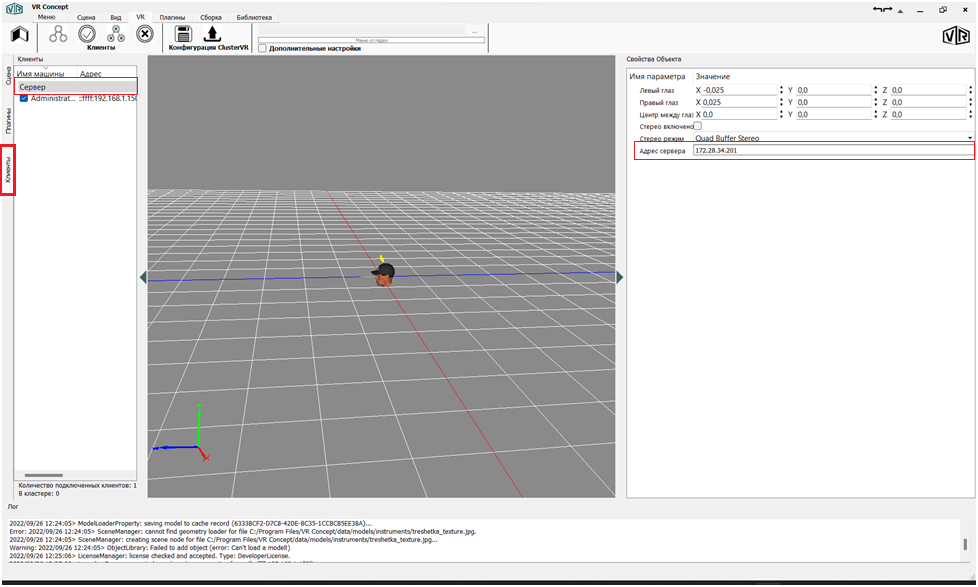This screenshot has height=587, width=978.
Task: Click the ellipsis button beside debug field
Action: (475, 31)
